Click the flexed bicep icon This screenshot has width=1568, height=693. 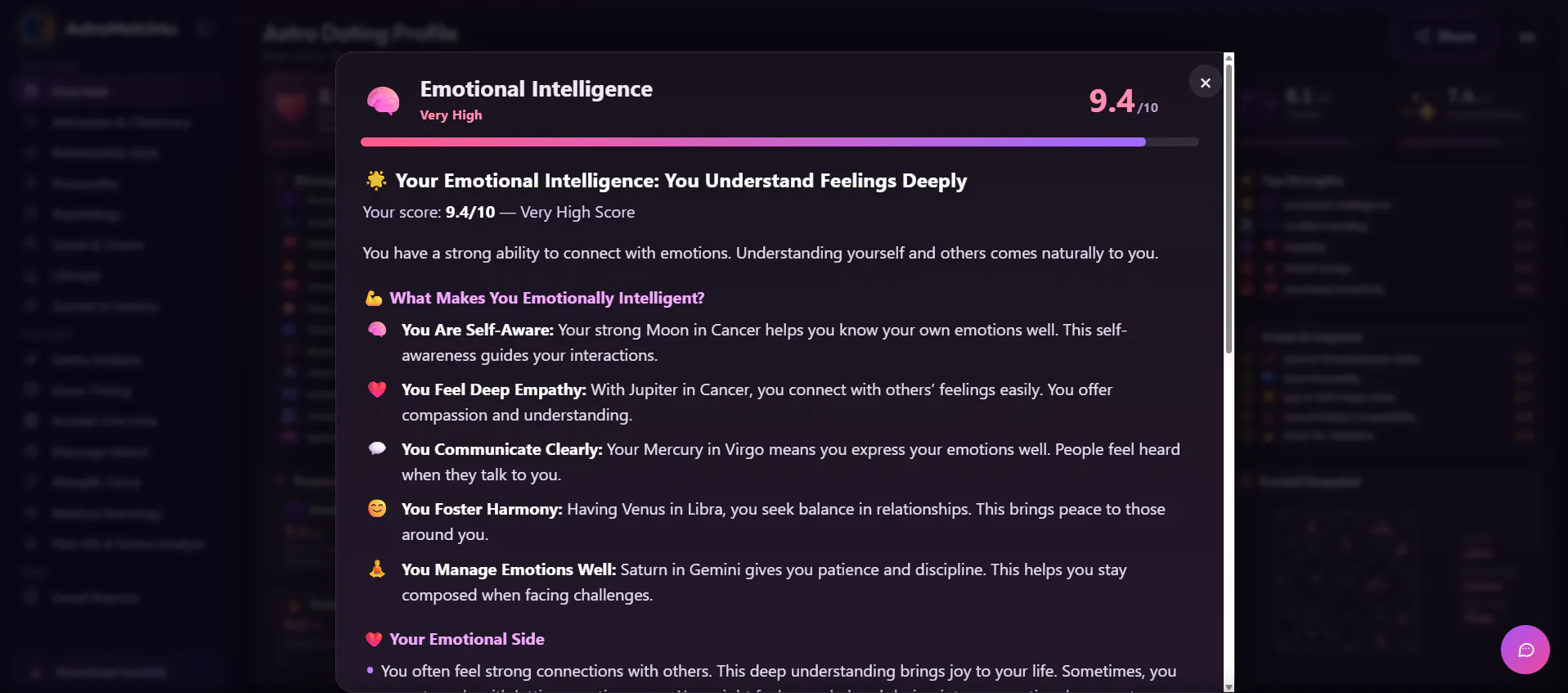(x=374, y=298)
